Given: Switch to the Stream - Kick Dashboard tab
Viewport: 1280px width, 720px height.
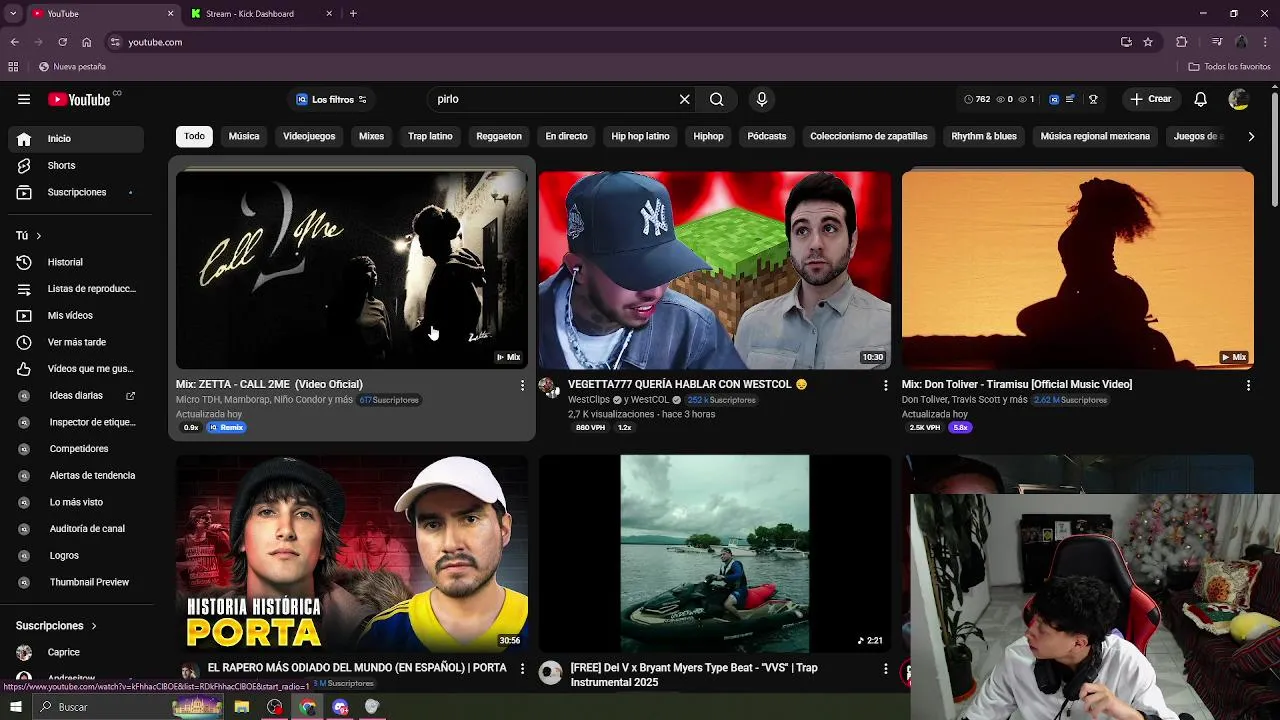Looking at the screenshot, I should coord(260,14).
